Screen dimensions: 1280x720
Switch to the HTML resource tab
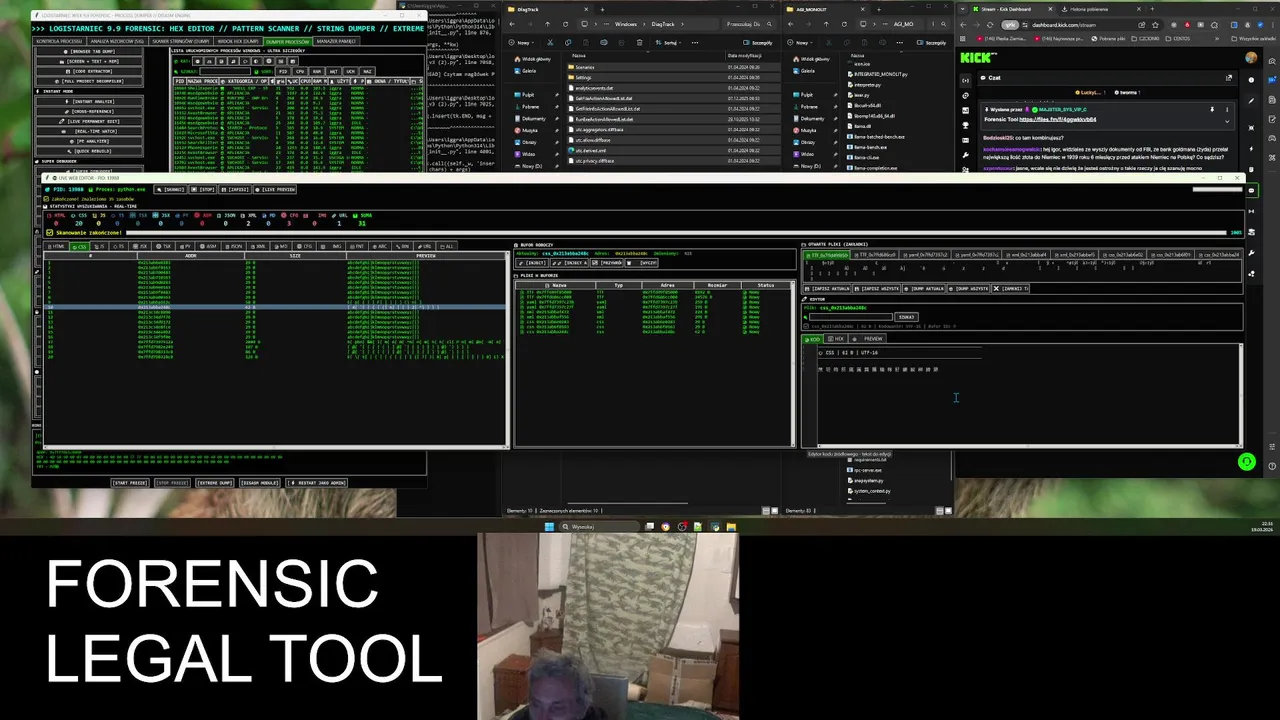pos(57,246)
